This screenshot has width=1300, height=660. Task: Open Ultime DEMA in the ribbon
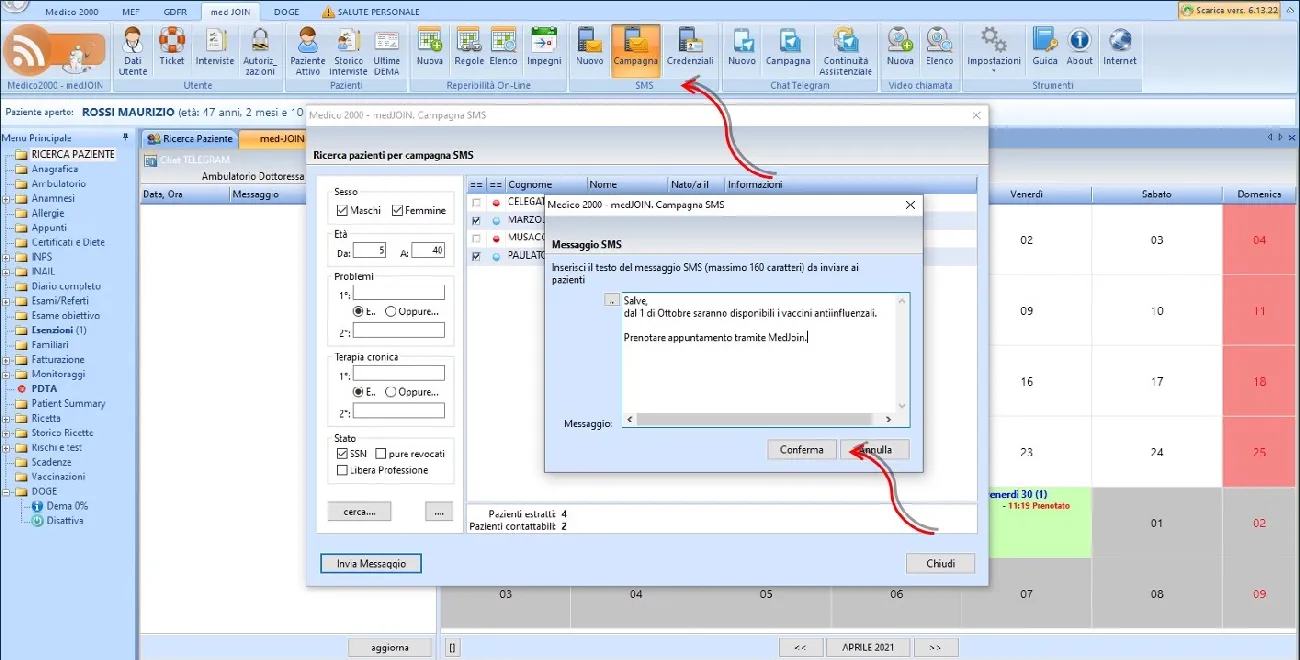[387, 49]
